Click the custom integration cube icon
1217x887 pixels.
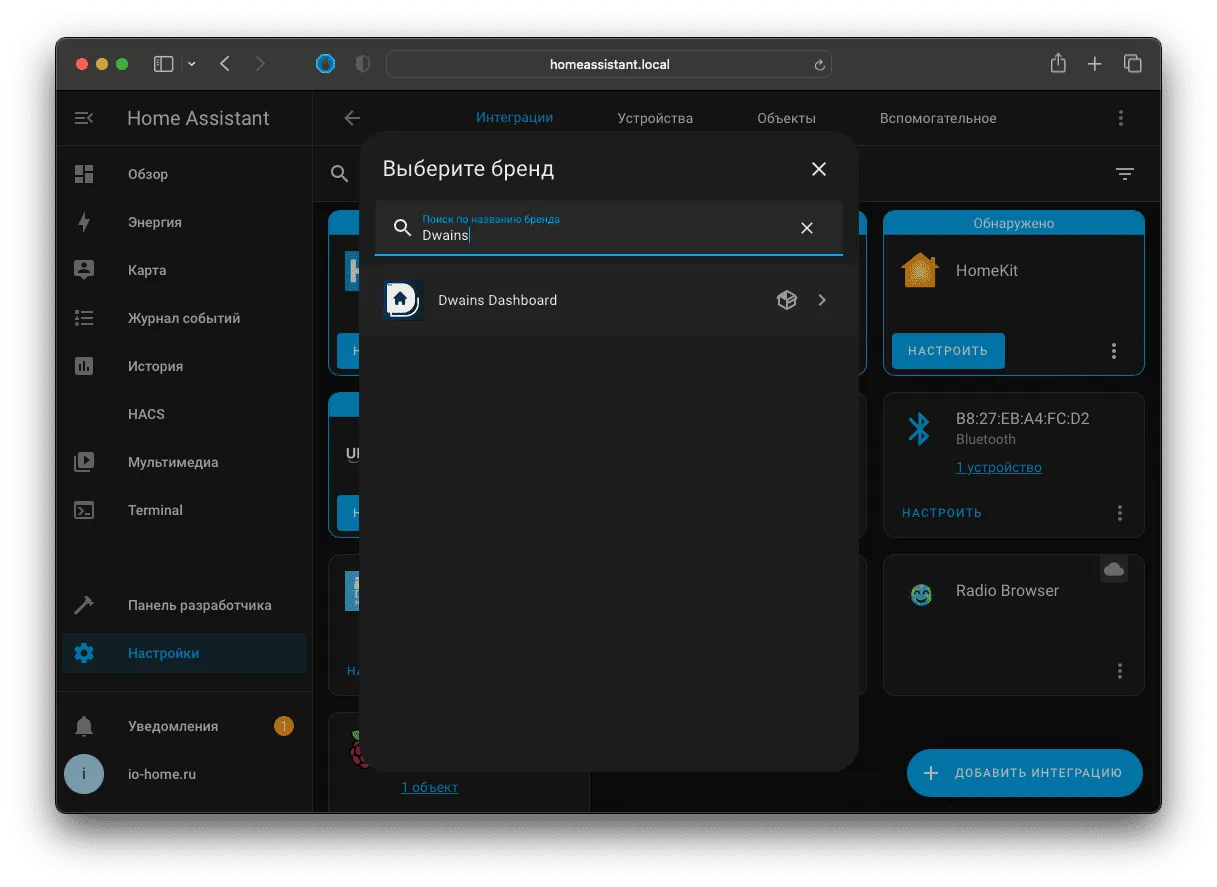787,300
